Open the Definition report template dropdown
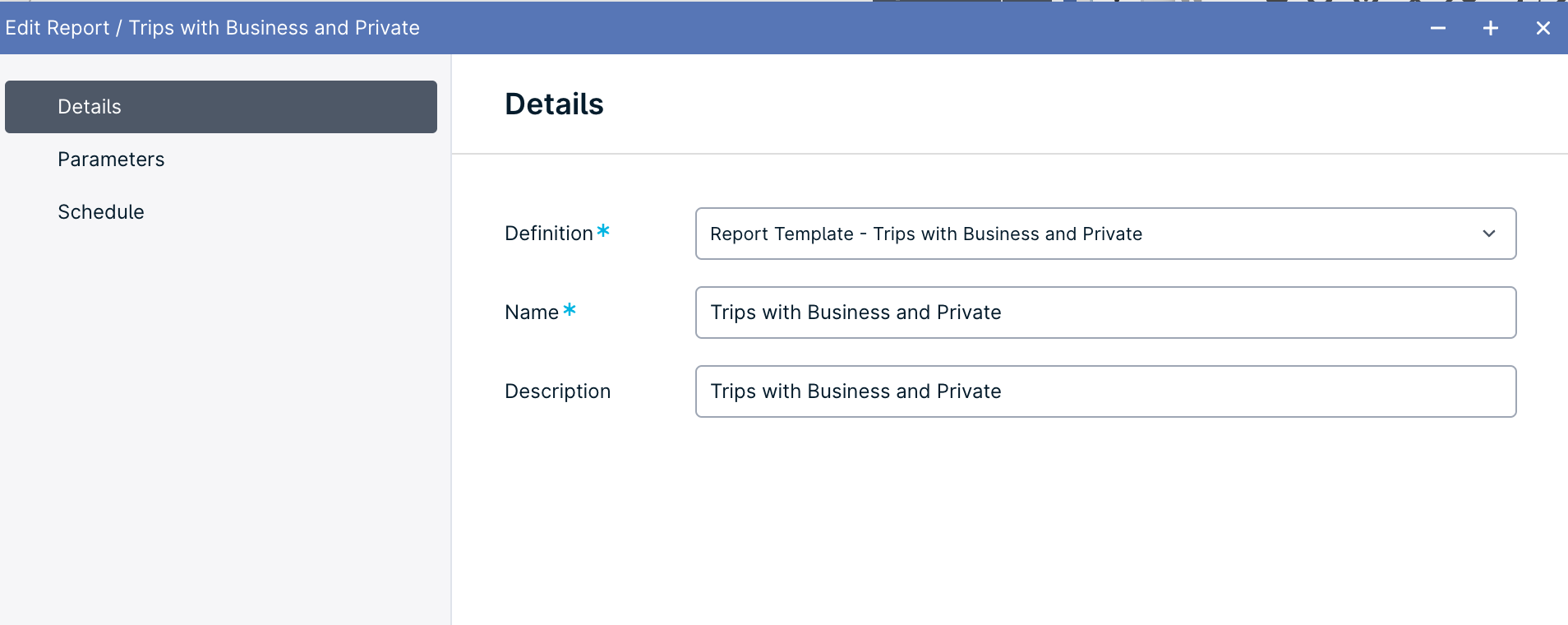The width and height of the screenshot is (1568, 625). point(1105,234)
